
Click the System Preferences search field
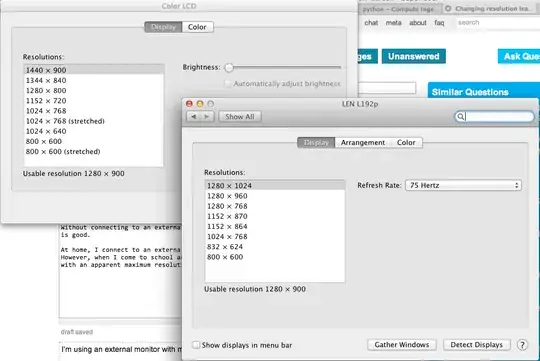click(495, 116)
